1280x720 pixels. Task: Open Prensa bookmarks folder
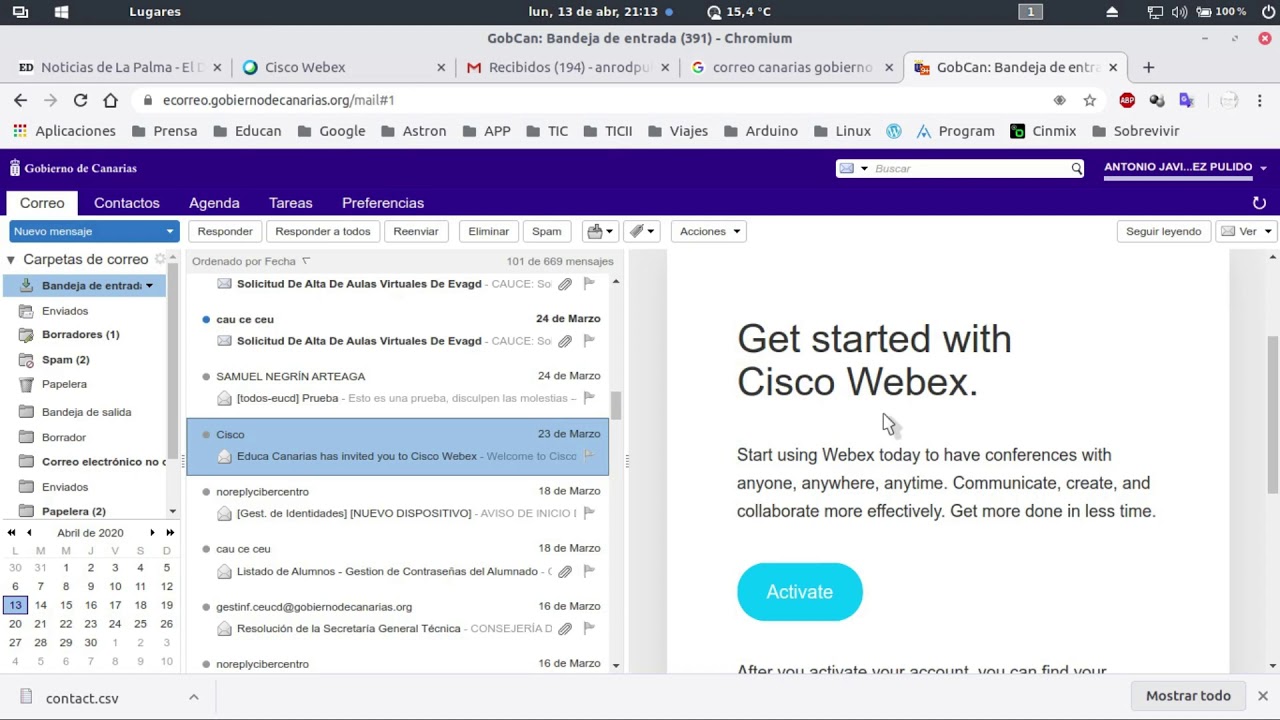point(164,131)
